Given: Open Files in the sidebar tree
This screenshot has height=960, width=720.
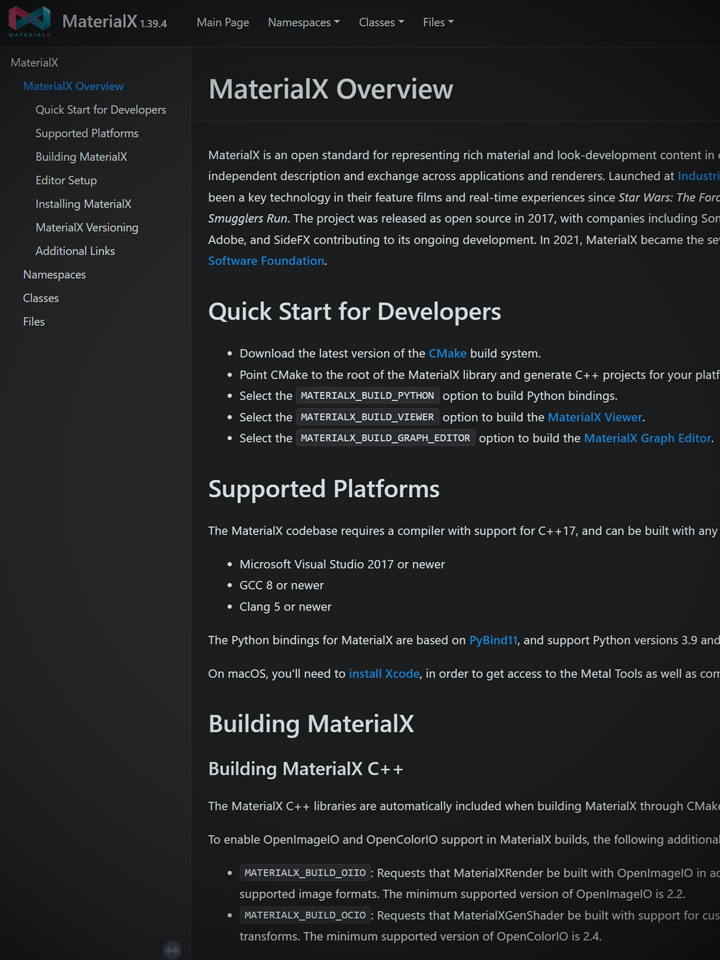Looking at the screenshot, I should tap(34, 321).
